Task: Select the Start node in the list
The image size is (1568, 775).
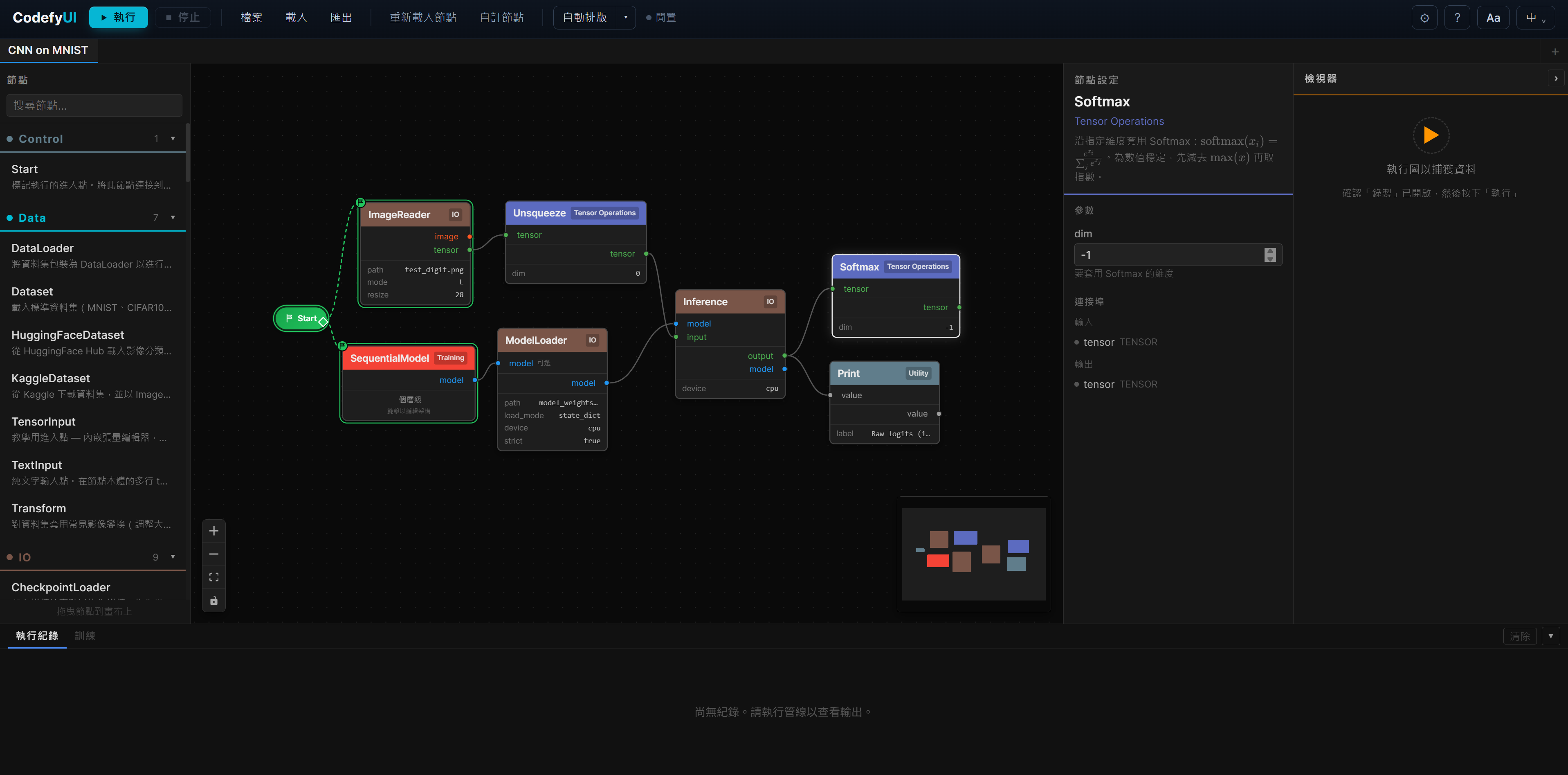Action: [x=92, y=176]
